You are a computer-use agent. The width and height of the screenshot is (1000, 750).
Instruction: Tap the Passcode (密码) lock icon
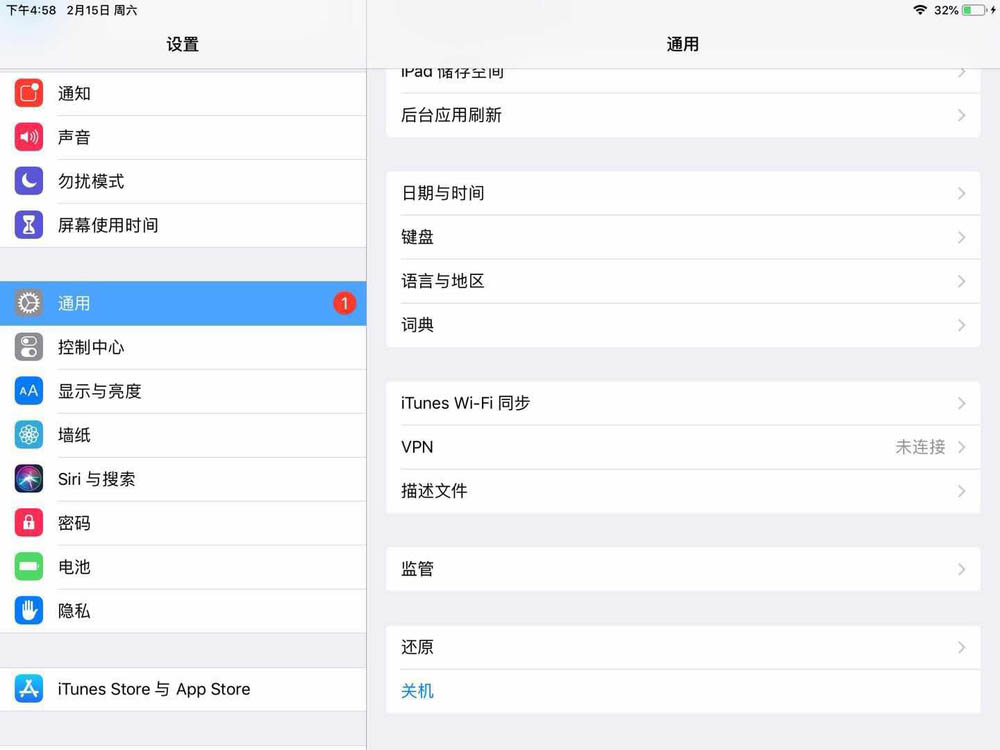pyautogui.click(x=29, y=524)
